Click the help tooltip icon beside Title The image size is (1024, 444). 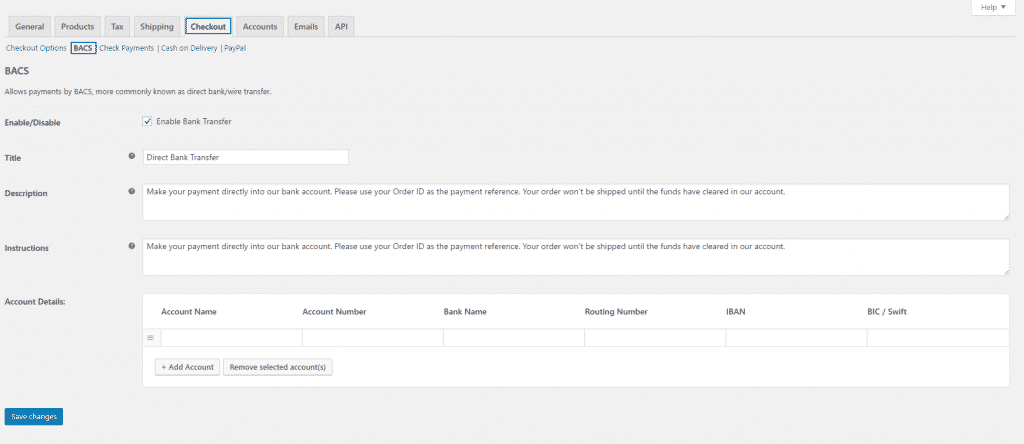132,156
